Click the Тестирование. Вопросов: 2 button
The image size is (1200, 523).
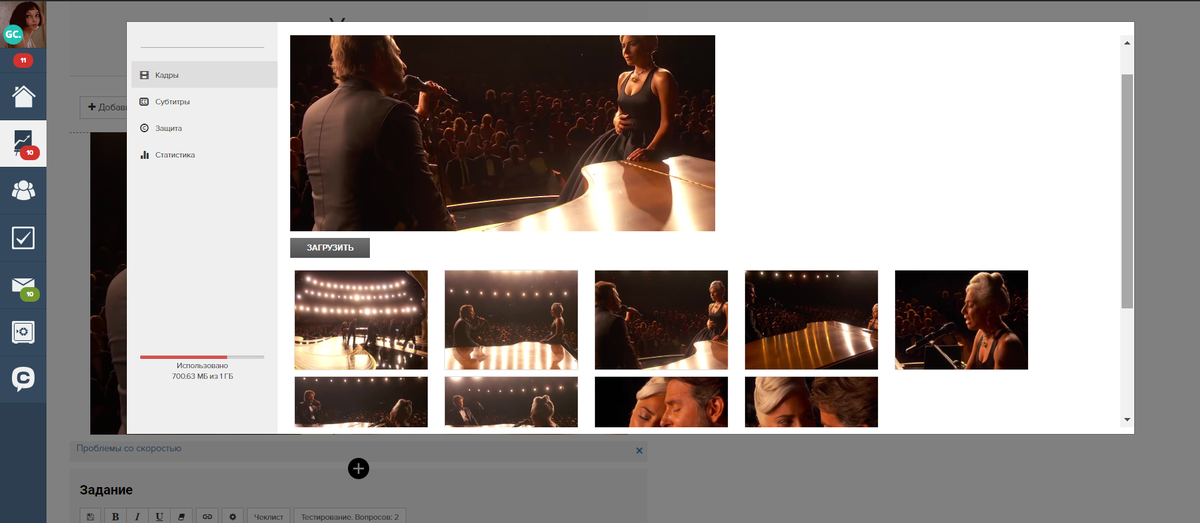click(350, 517)
